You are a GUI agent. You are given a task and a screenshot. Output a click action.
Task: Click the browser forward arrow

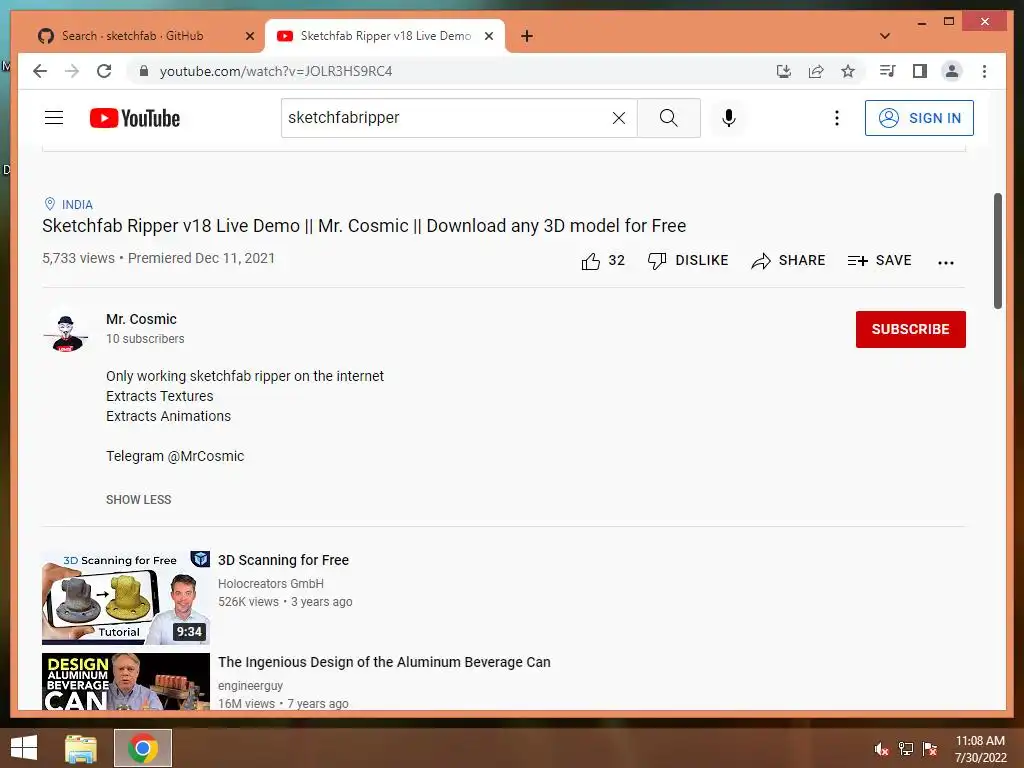pyautogui.click(x=72, y=71)
